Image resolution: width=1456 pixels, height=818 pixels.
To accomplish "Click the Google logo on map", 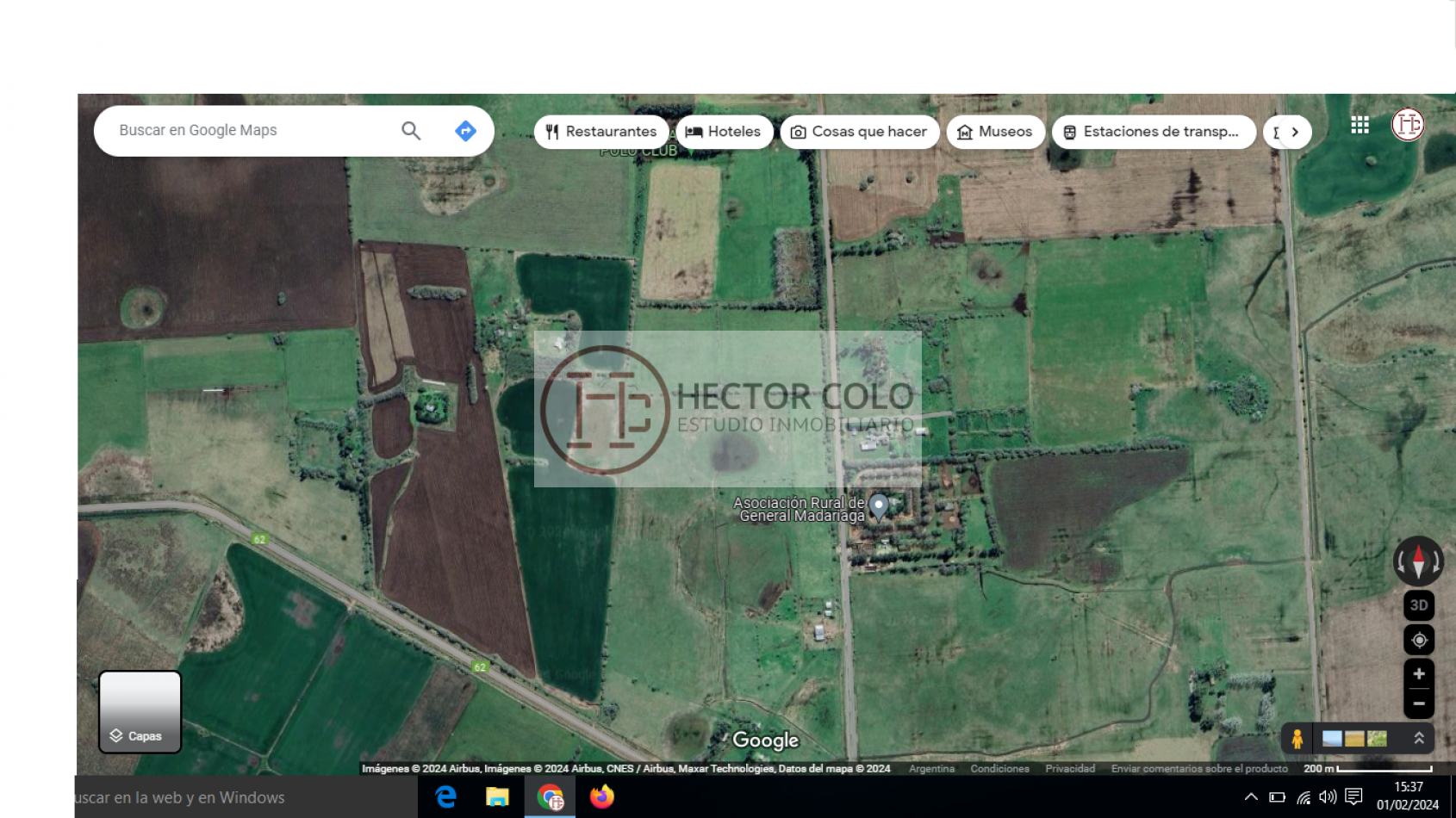I will click(x=765, y=741).
